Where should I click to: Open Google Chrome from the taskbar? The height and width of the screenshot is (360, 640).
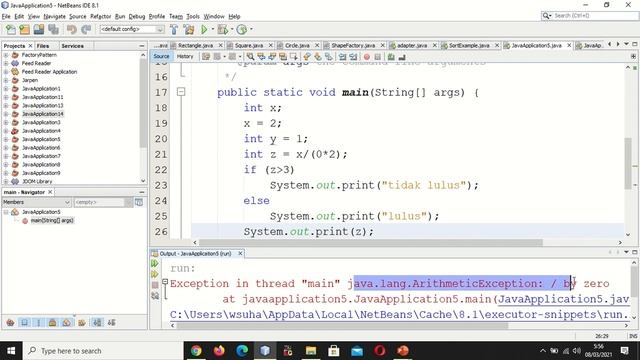[196, 351]
